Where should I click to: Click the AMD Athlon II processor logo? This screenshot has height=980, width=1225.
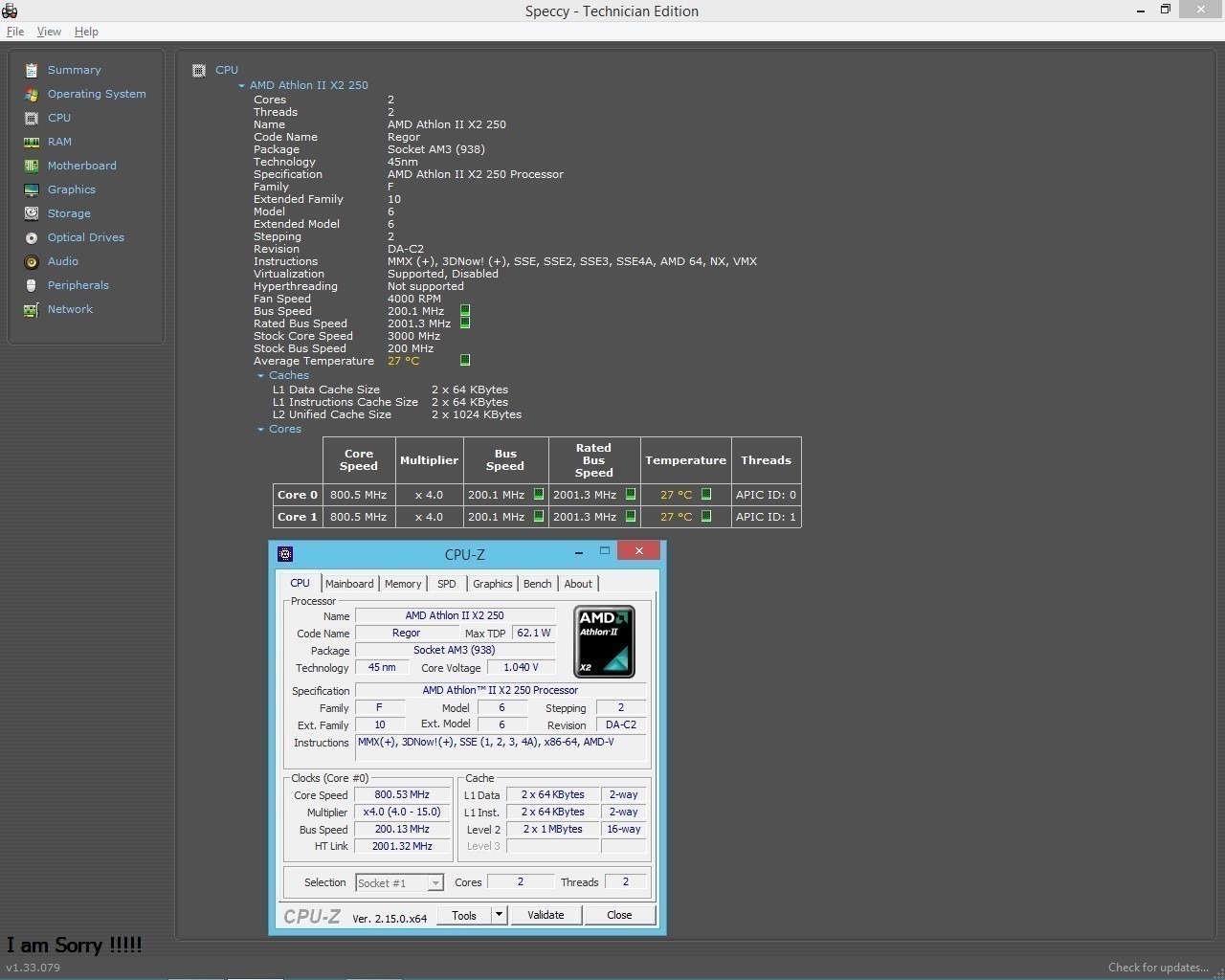click(x=604, y=641)
